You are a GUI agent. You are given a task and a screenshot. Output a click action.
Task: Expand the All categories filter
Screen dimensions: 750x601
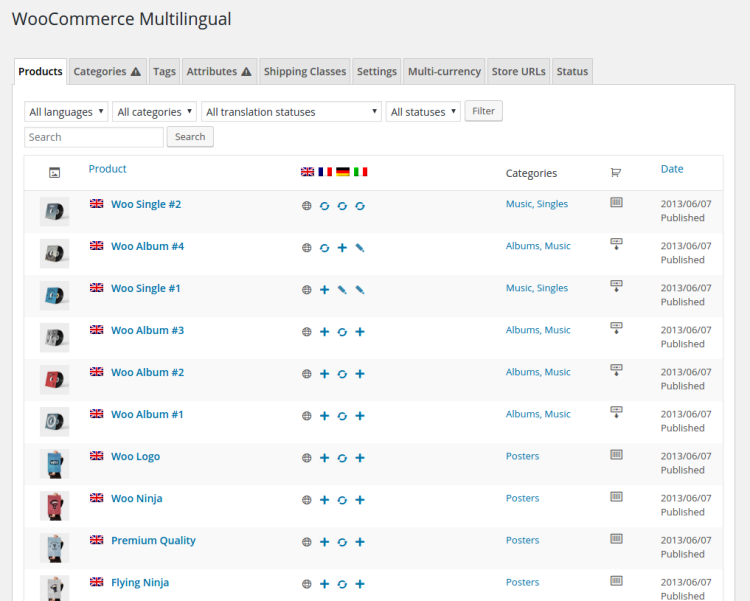154,112
